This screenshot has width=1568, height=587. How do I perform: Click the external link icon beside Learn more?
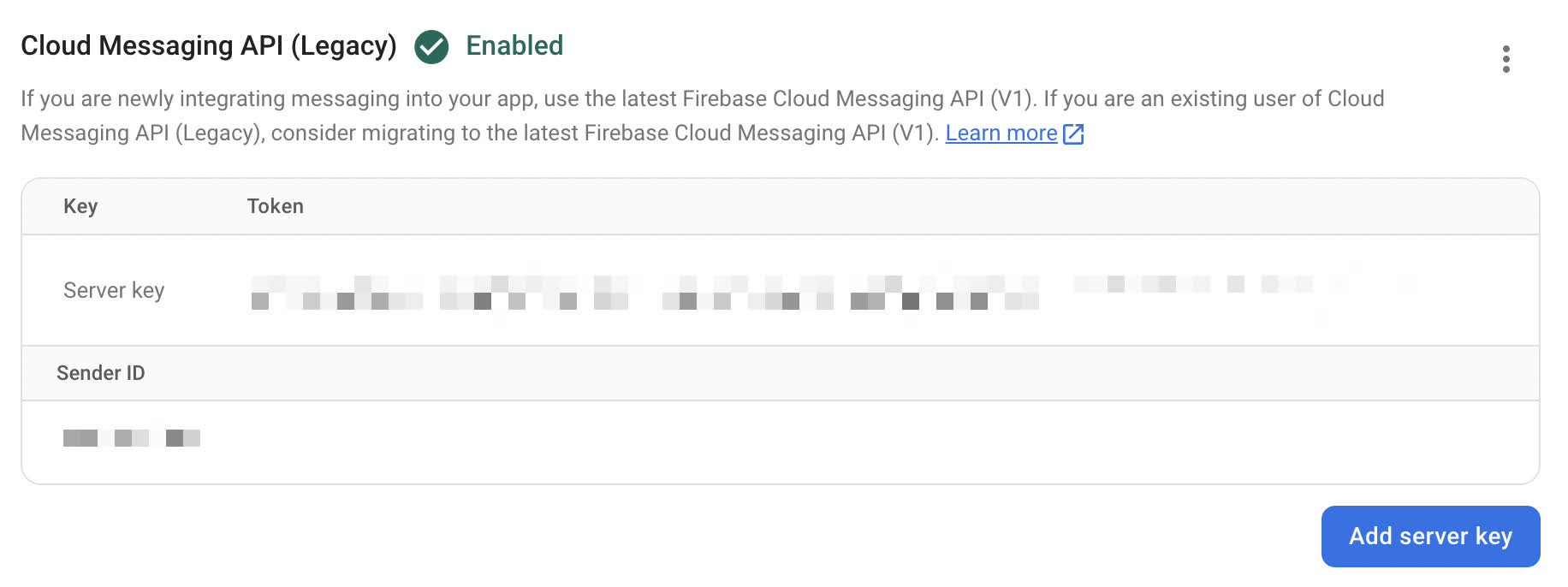(x=1072, y=133)
